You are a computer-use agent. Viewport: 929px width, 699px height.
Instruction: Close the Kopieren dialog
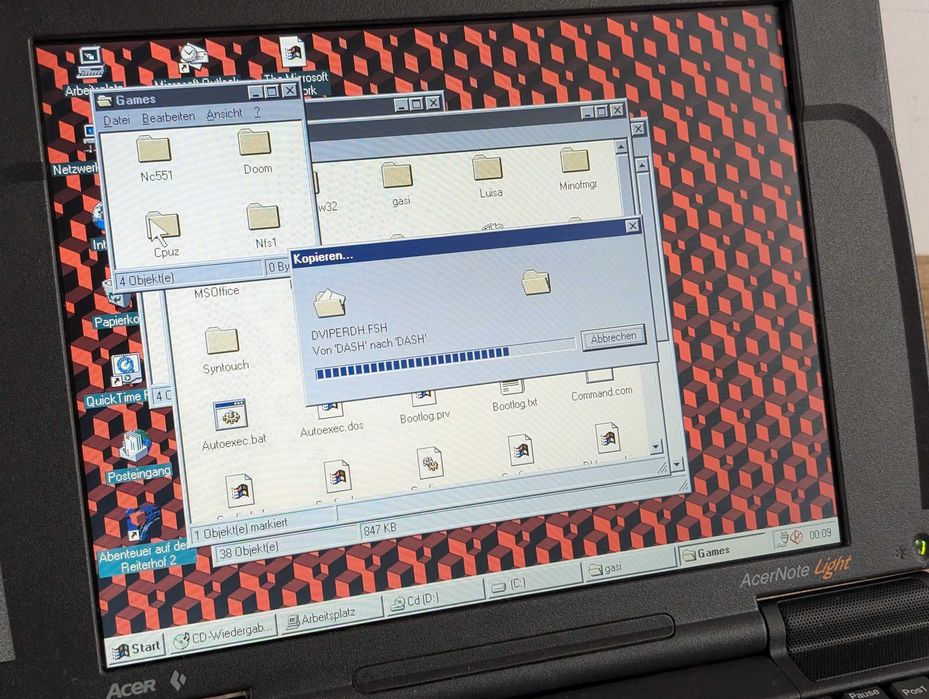click(632, 226)
